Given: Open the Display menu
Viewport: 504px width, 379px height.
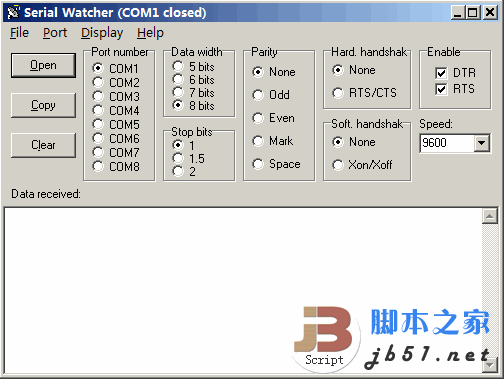Looking at the screenshot, I should point(102,33).
